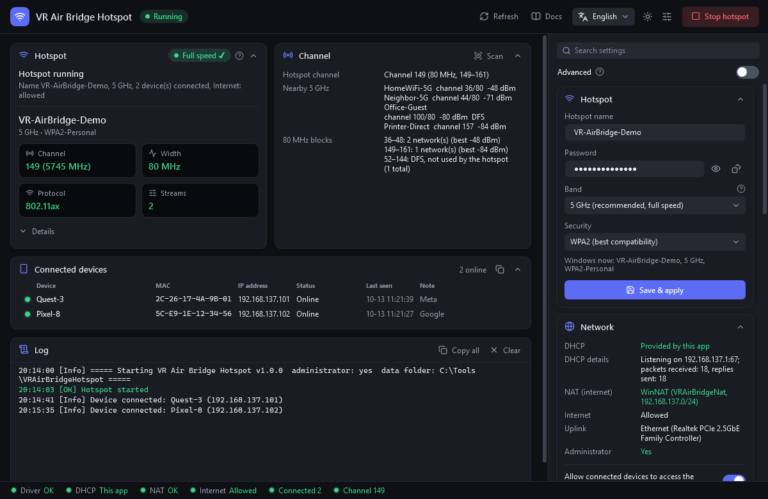Click IP address 192.168.137.102
This screenshot has width=768, height=499.
264,314
